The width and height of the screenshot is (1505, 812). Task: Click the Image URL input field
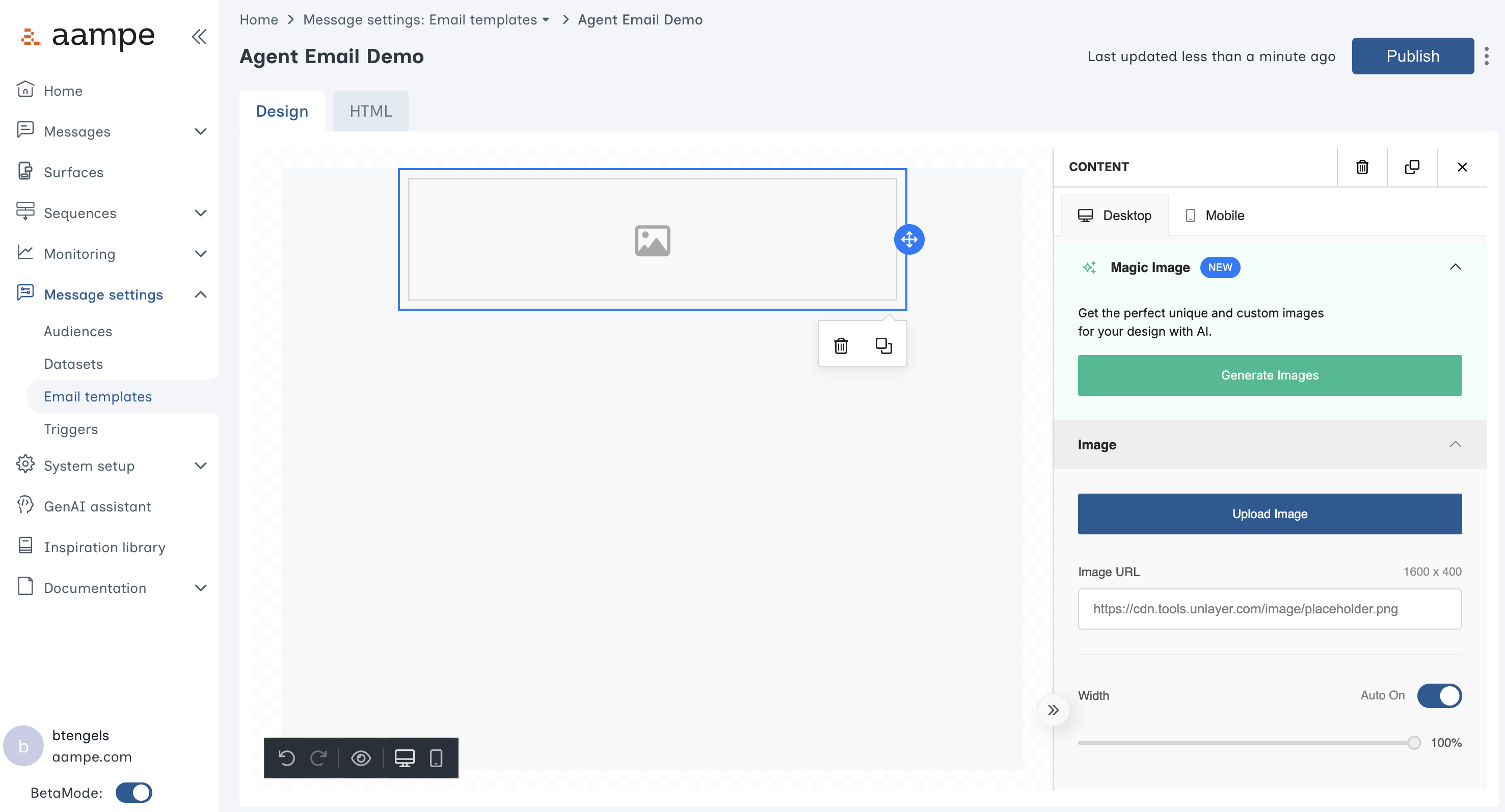coord(1270,609)
